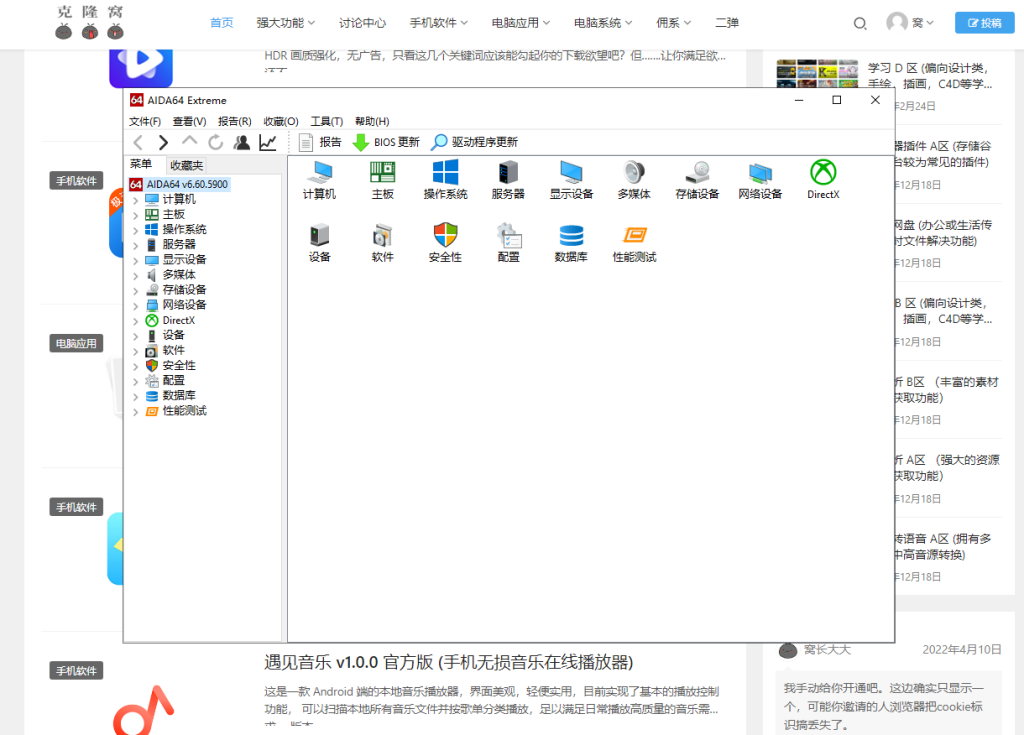This screenshot has height=735, width=1024.
Task: Expand the 操作系统 tree node
Action: pos(136,230)
